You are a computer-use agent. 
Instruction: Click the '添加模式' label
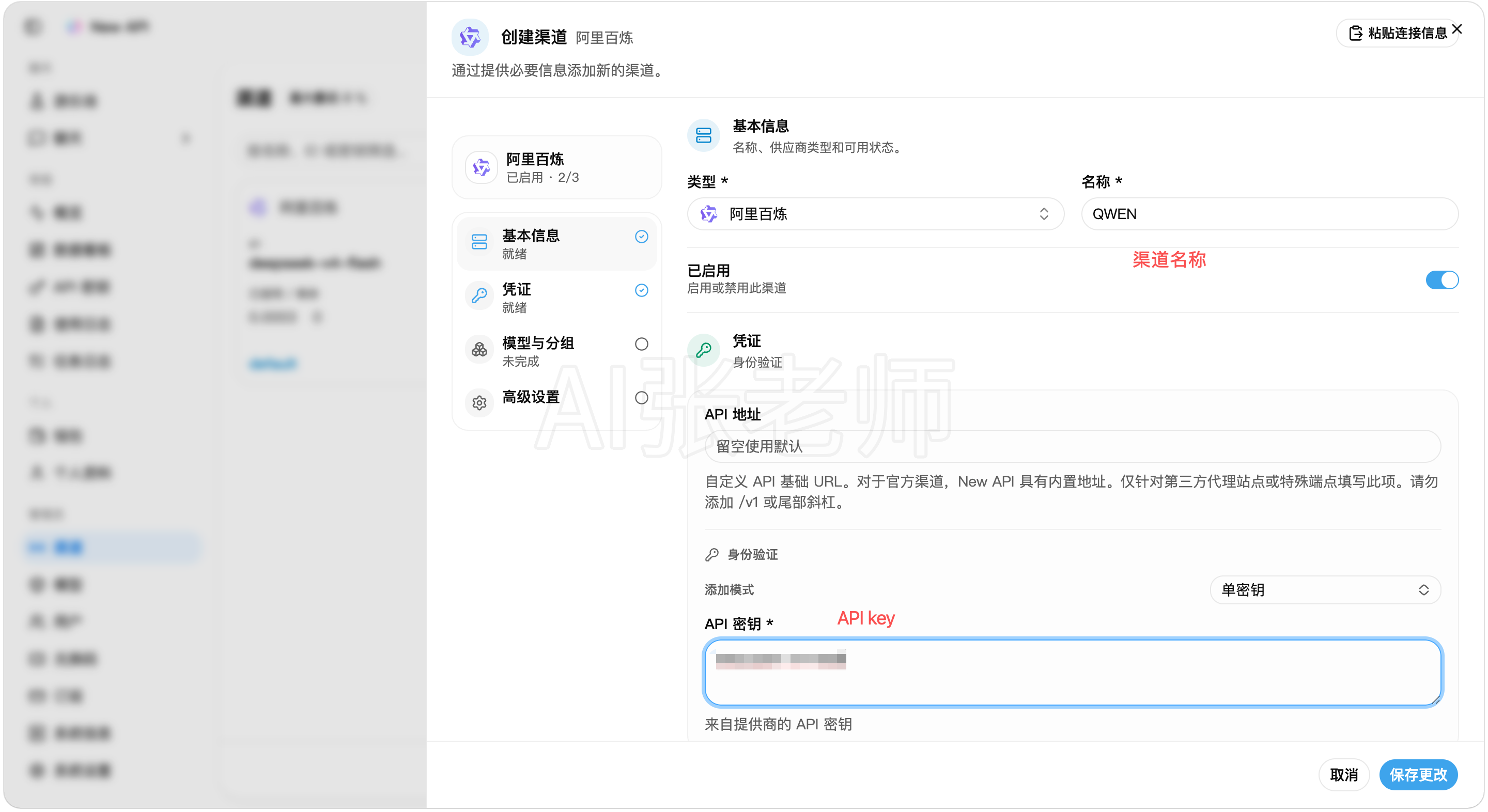(x=729, y=590)
